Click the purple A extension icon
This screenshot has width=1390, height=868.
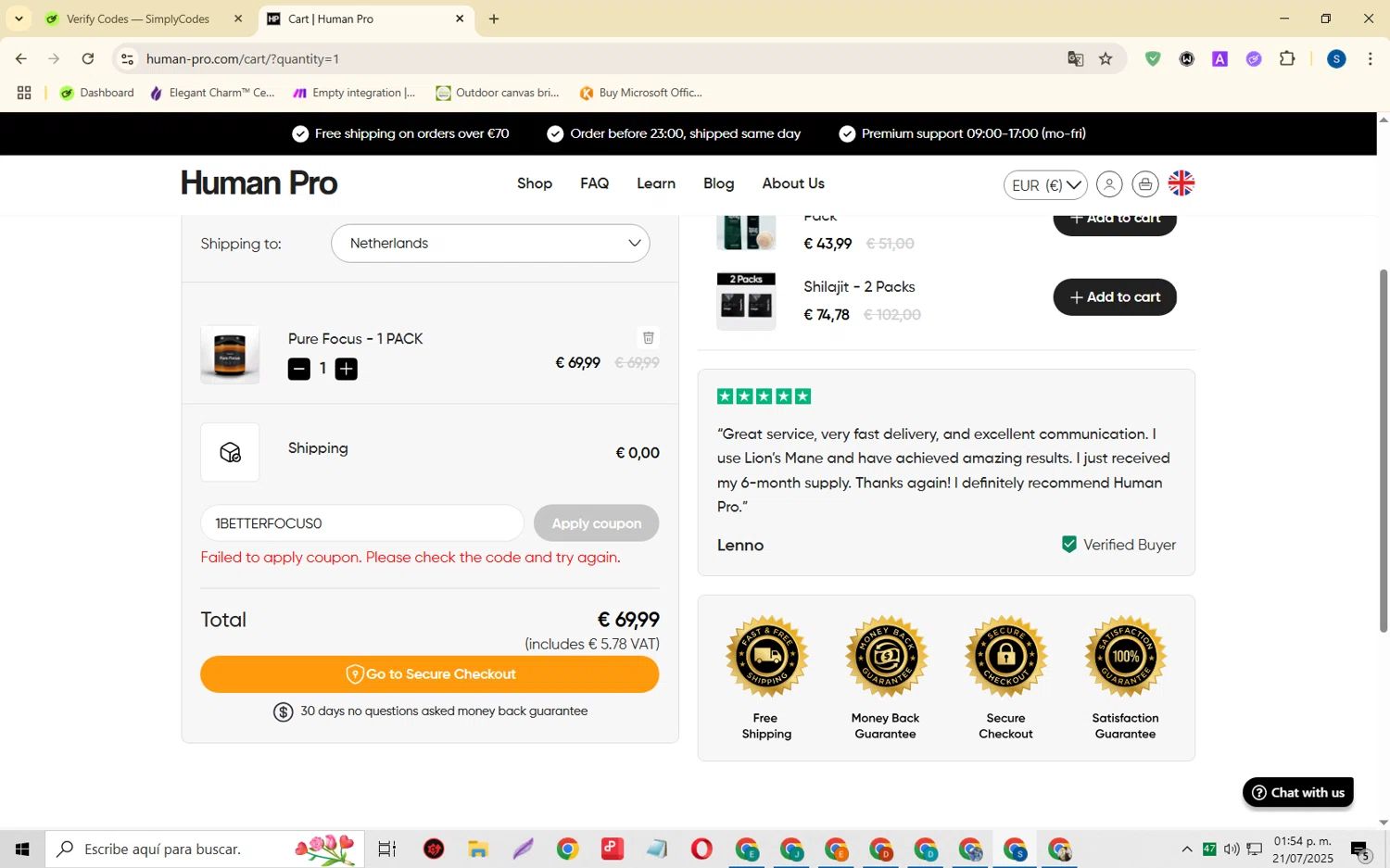tap(1219, 58)
